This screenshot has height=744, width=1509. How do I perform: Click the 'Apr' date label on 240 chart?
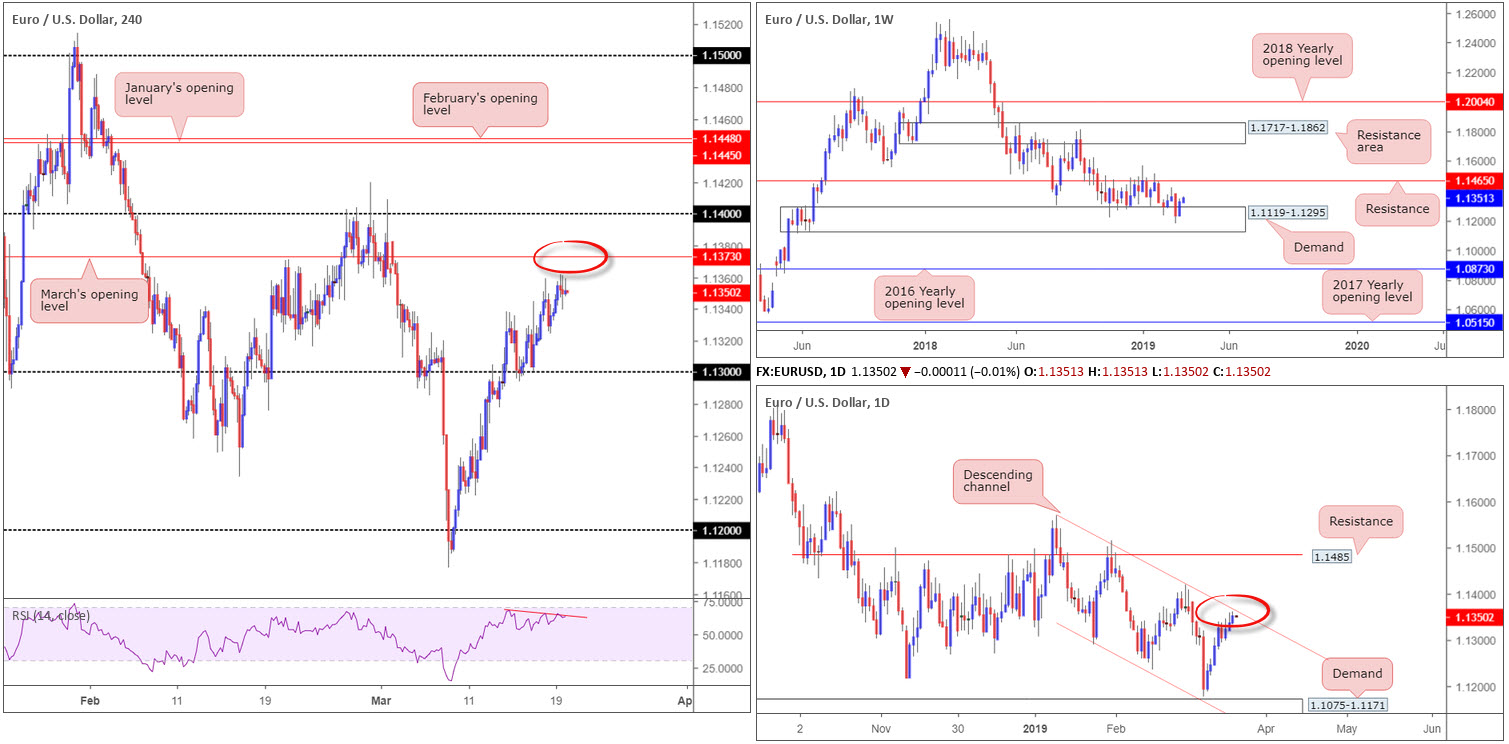click(684, 699)
